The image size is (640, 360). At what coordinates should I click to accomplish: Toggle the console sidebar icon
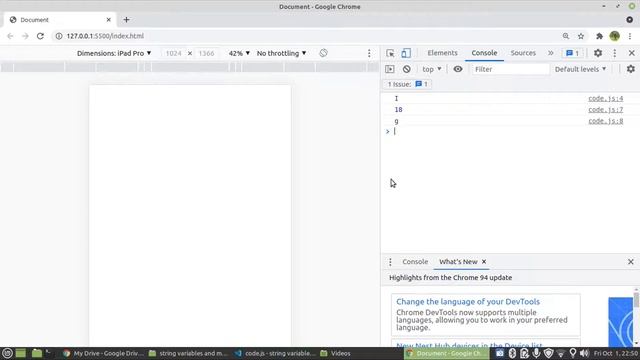tap(390, 69)
